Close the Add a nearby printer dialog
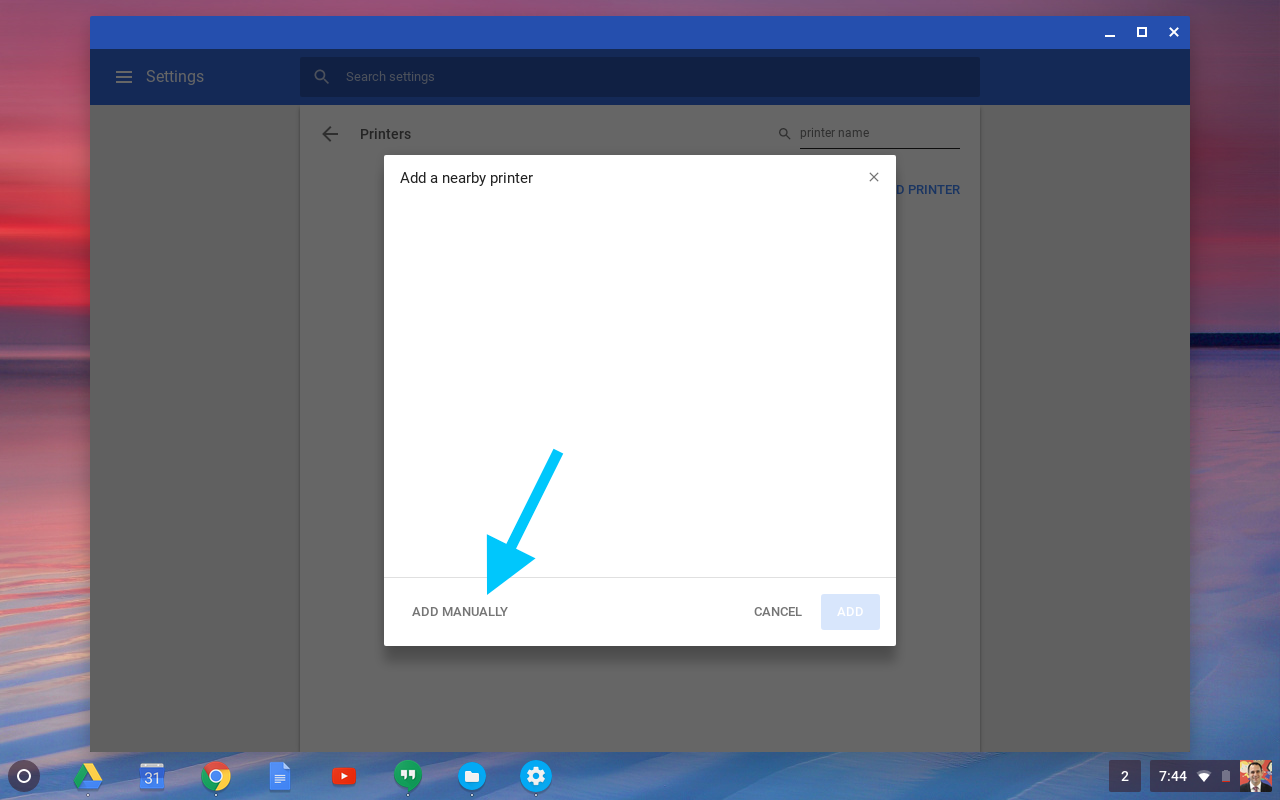 [x=874, y=177]
